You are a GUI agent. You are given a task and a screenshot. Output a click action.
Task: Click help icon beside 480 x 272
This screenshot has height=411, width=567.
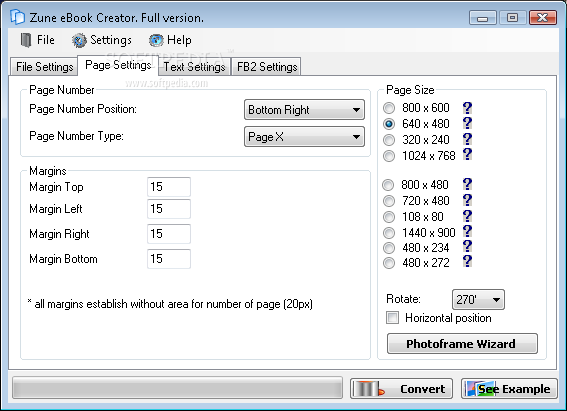467,261
